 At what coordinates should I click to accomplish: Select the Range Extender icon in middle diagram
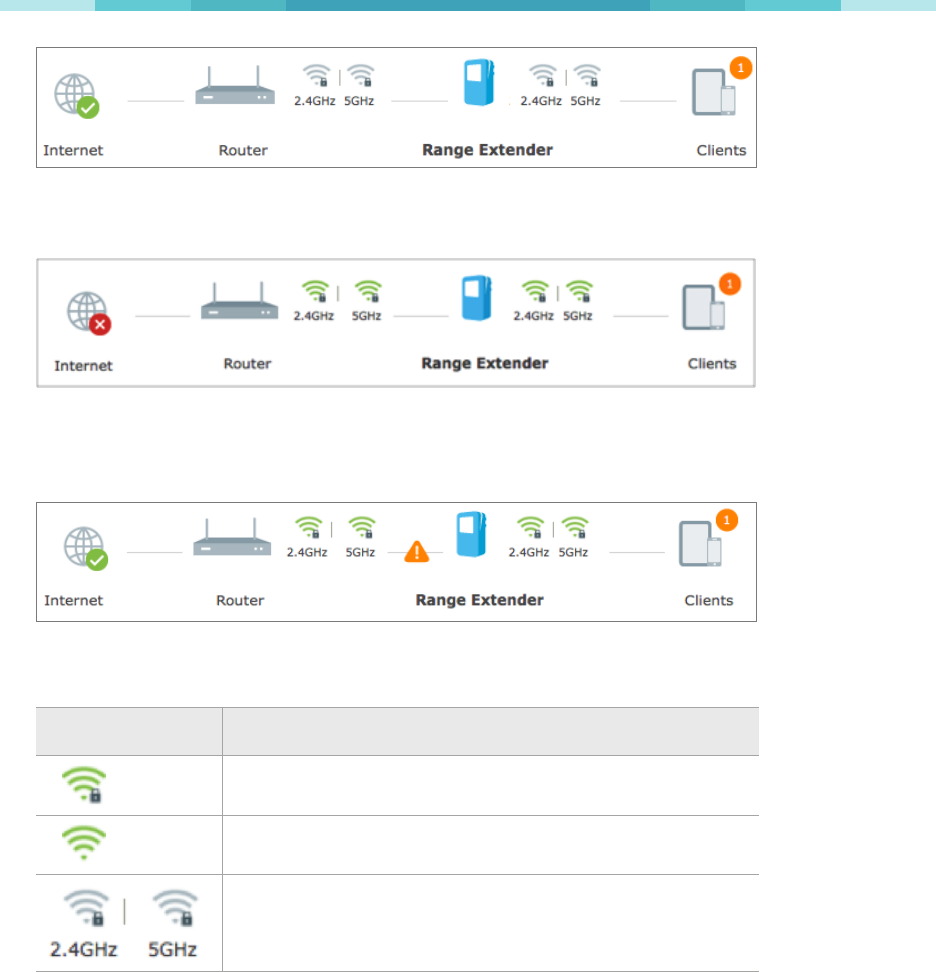[x=477, y=298]
